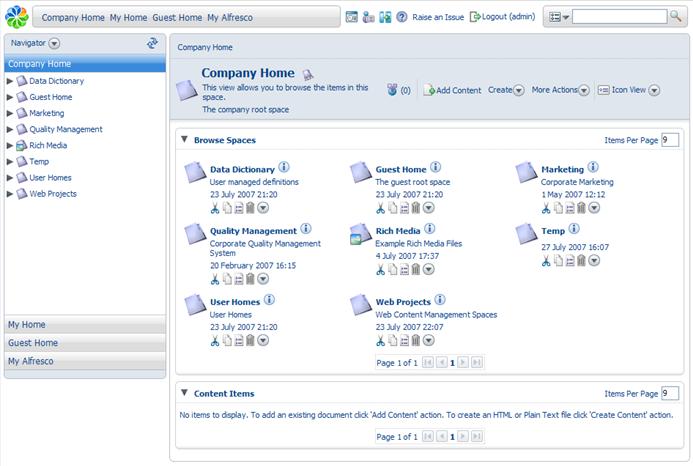Open the My Alfresco navigator section

[85, 361]
